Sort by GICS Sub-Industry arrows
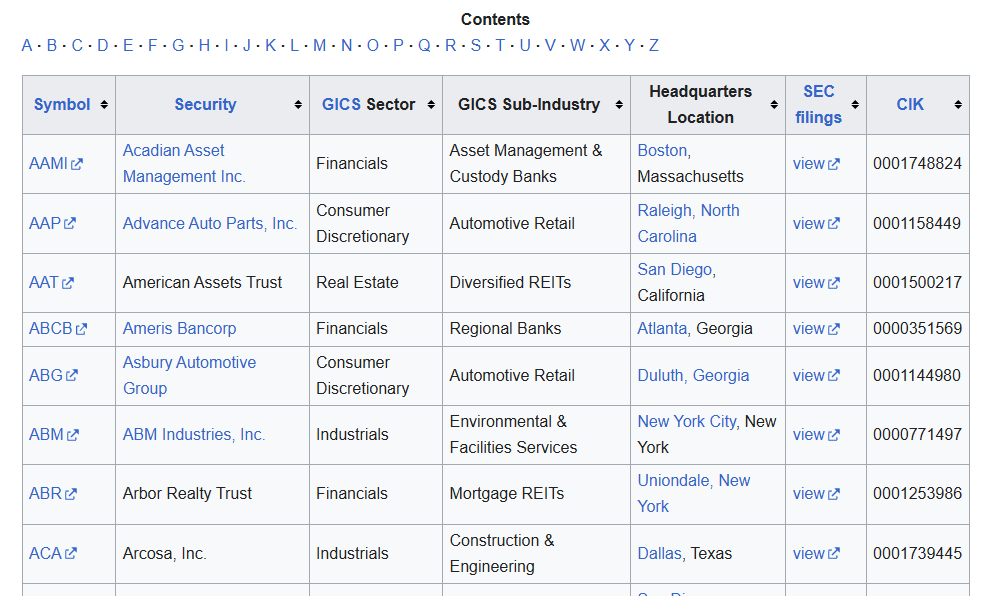The image size is (991, 596). tap(619, 105)
